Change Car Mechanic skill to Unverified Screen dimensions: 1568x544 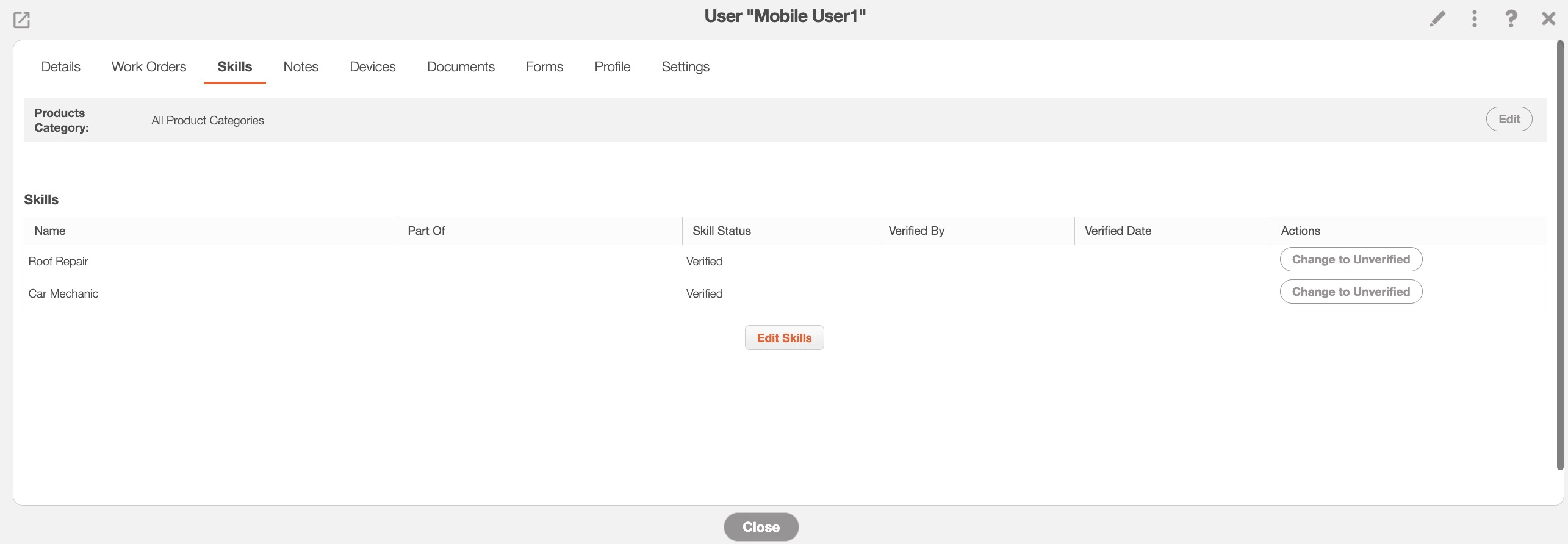pyautogui.click(x=1350, y=292)
